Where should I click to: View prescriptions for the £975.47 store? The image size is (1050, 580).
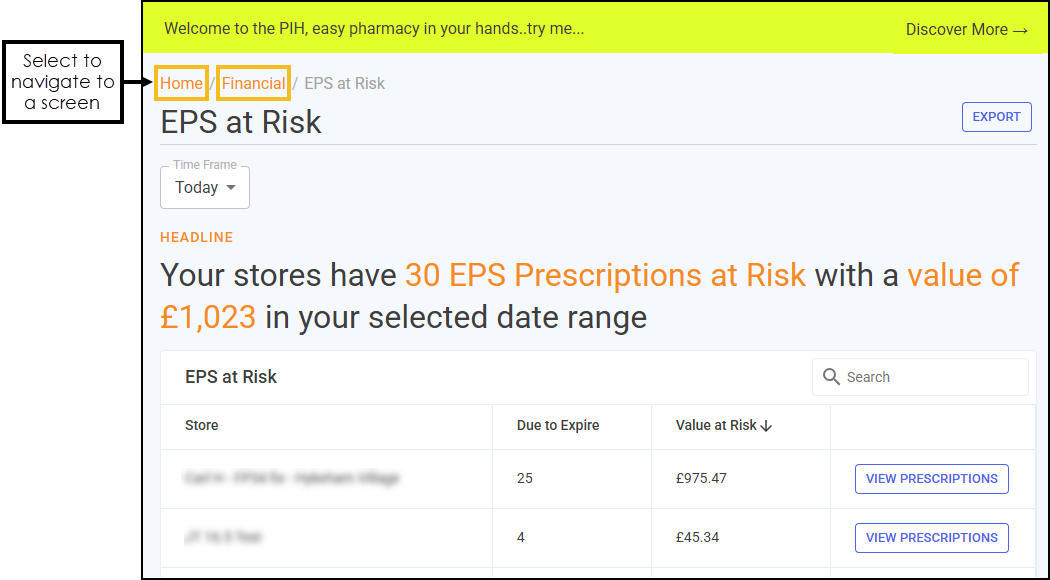931,479
